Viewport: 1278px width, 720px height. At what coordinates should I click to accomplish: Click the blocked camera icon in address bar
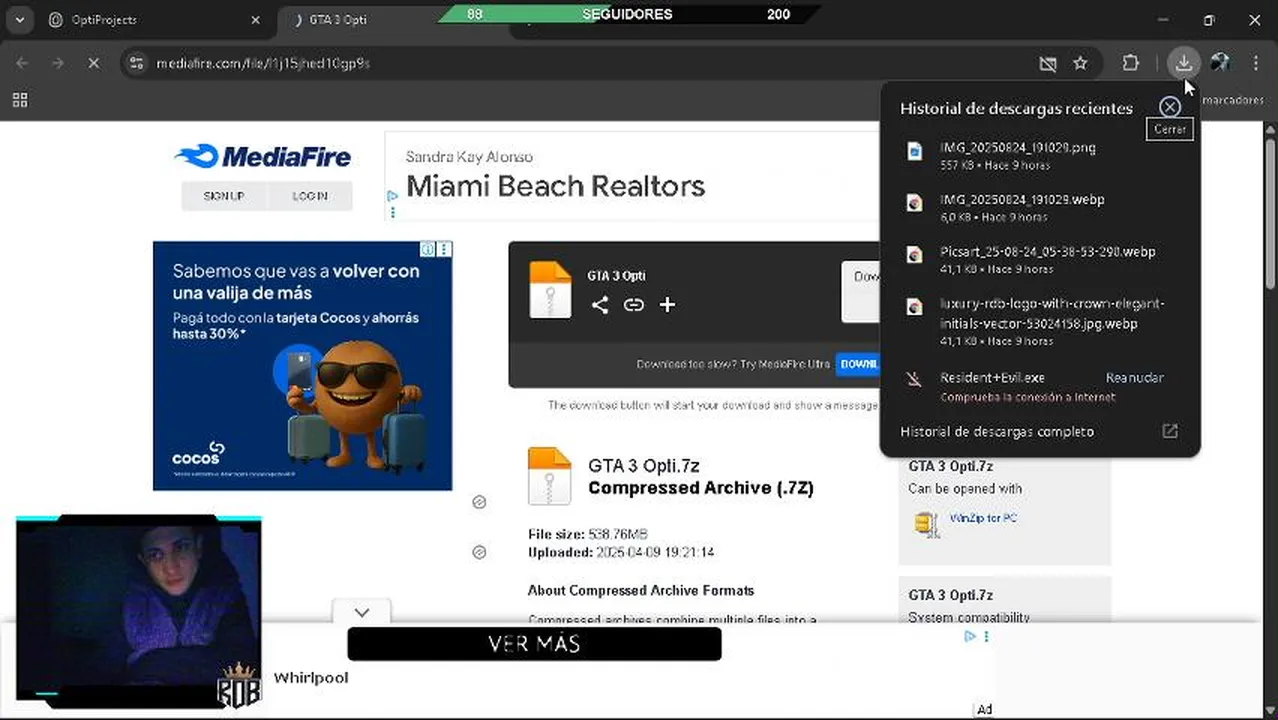click(1047, 63)
